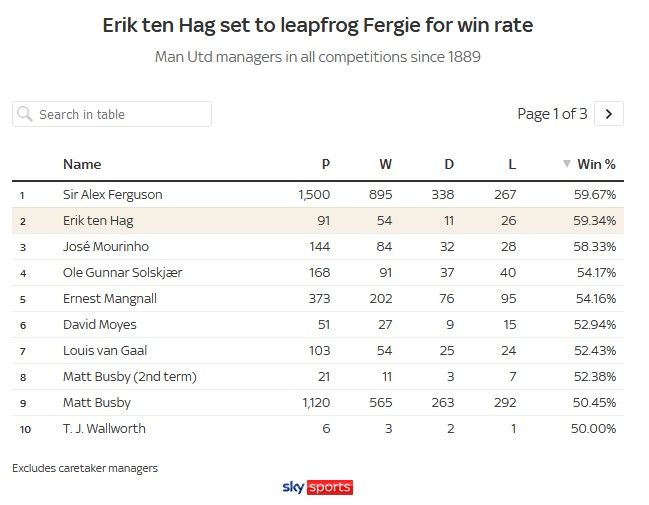The image size is (649, 505).
Task: Click the Win % sort arrow
Action: pos(567,164)
